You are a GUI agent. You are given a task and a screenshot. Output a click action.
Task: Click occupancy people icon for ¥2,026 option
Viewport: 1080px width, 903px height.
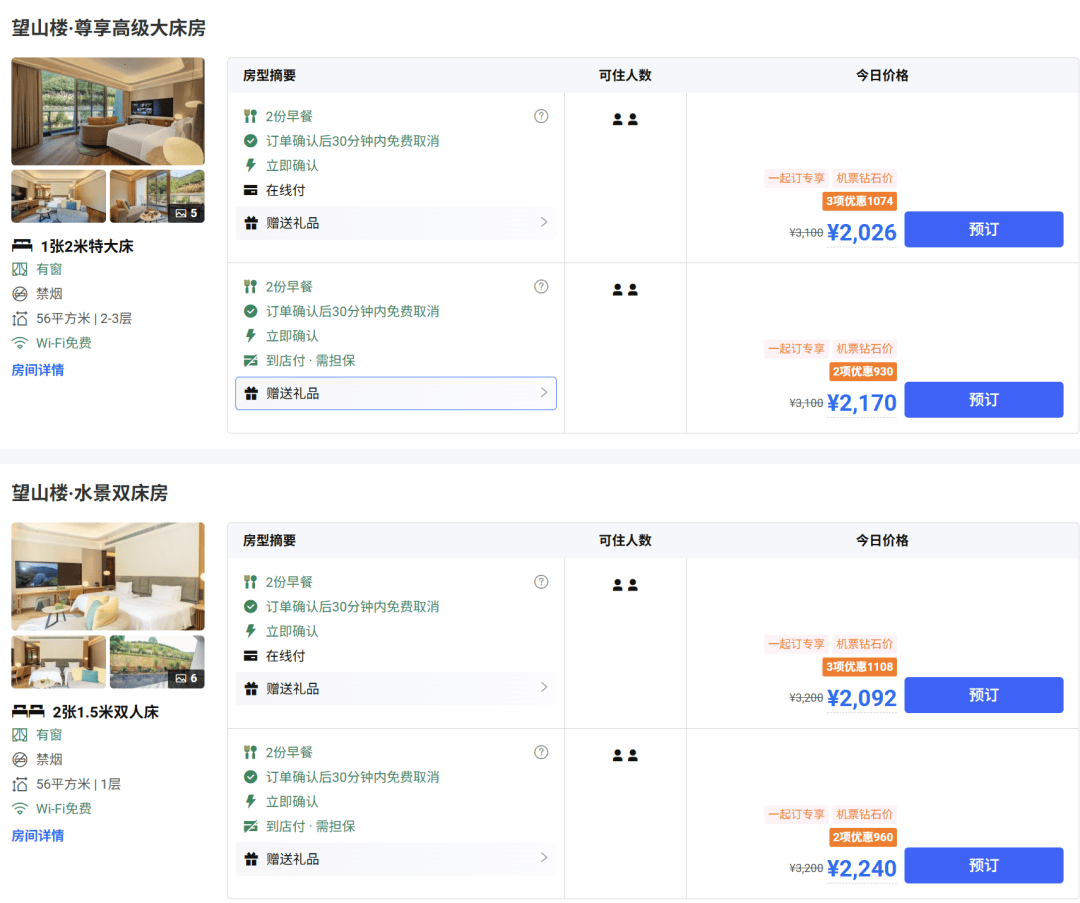pos(625,119)
